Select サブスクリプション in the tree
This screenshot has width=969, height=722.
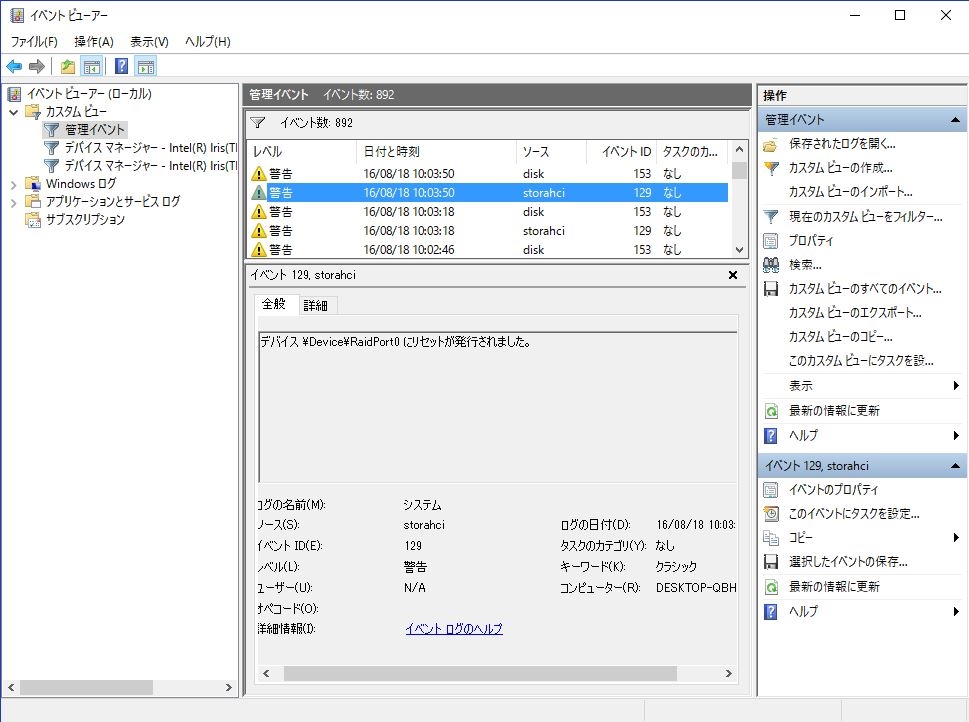[x=85, y=219]
